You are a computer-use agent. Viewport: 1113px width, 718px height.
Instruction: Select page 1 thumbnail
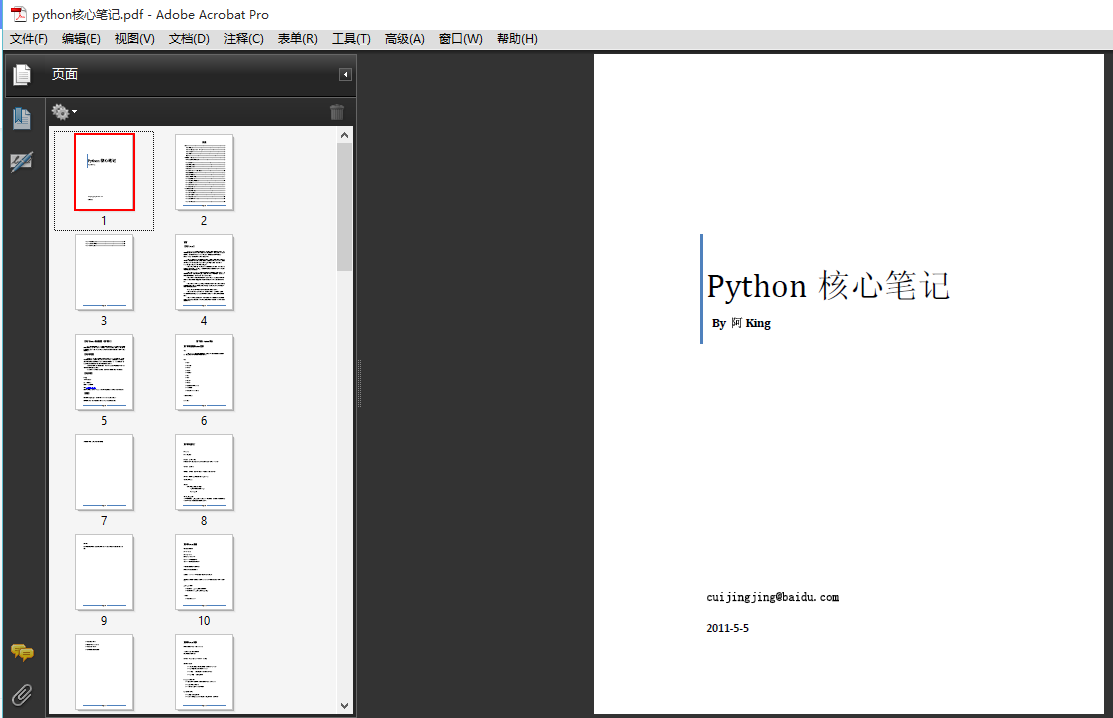tap(104, 172)
